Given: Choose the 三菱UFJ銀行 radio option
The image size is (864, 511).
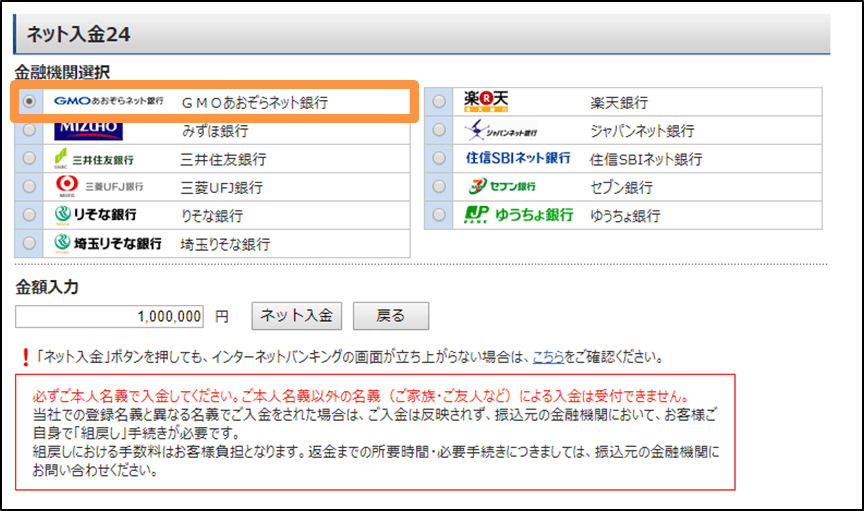Looking at the screenshot, I should [x=29, y=186].
